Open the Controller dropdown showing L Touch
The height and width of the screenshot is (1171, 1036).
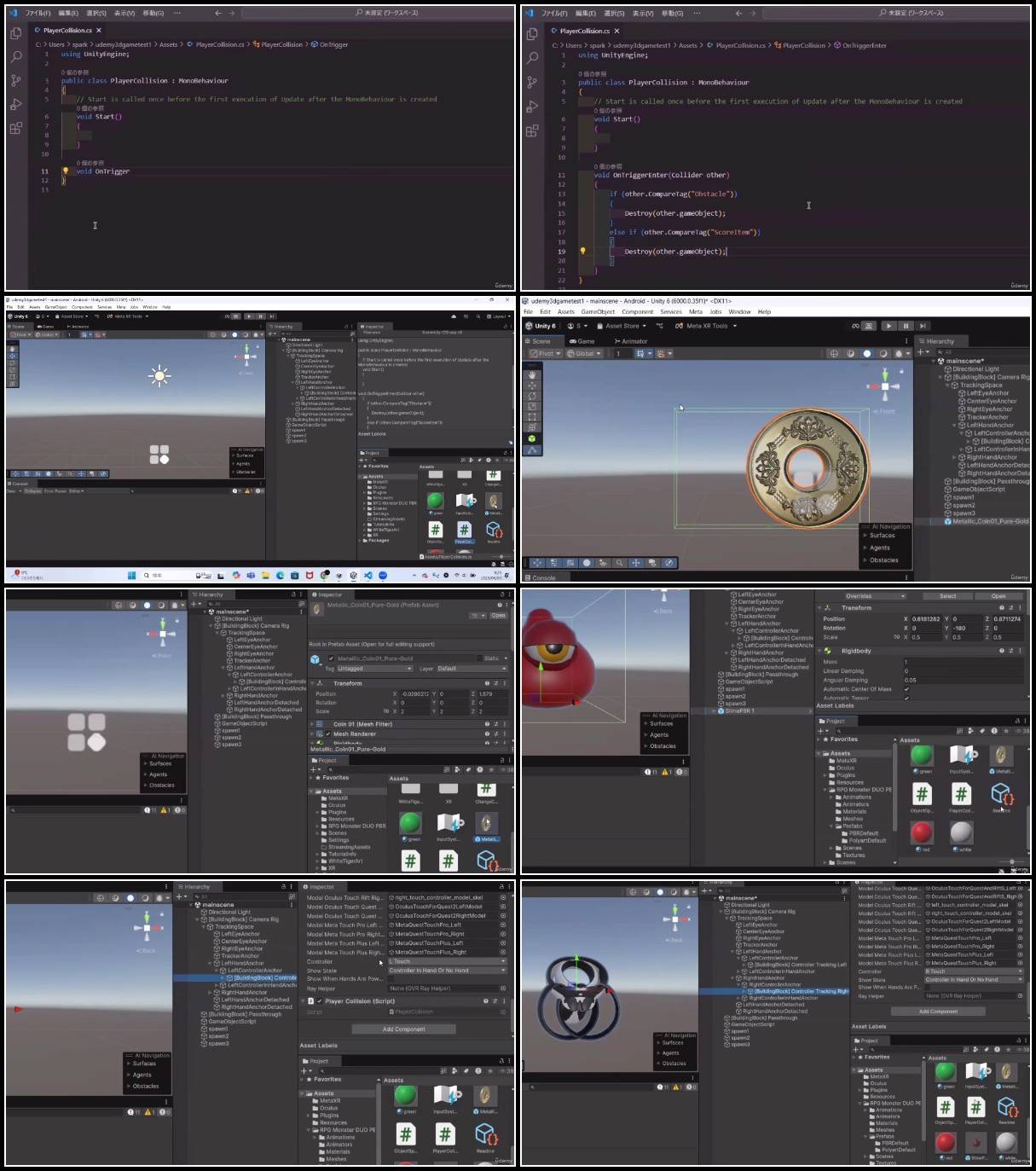click(448, 961)
